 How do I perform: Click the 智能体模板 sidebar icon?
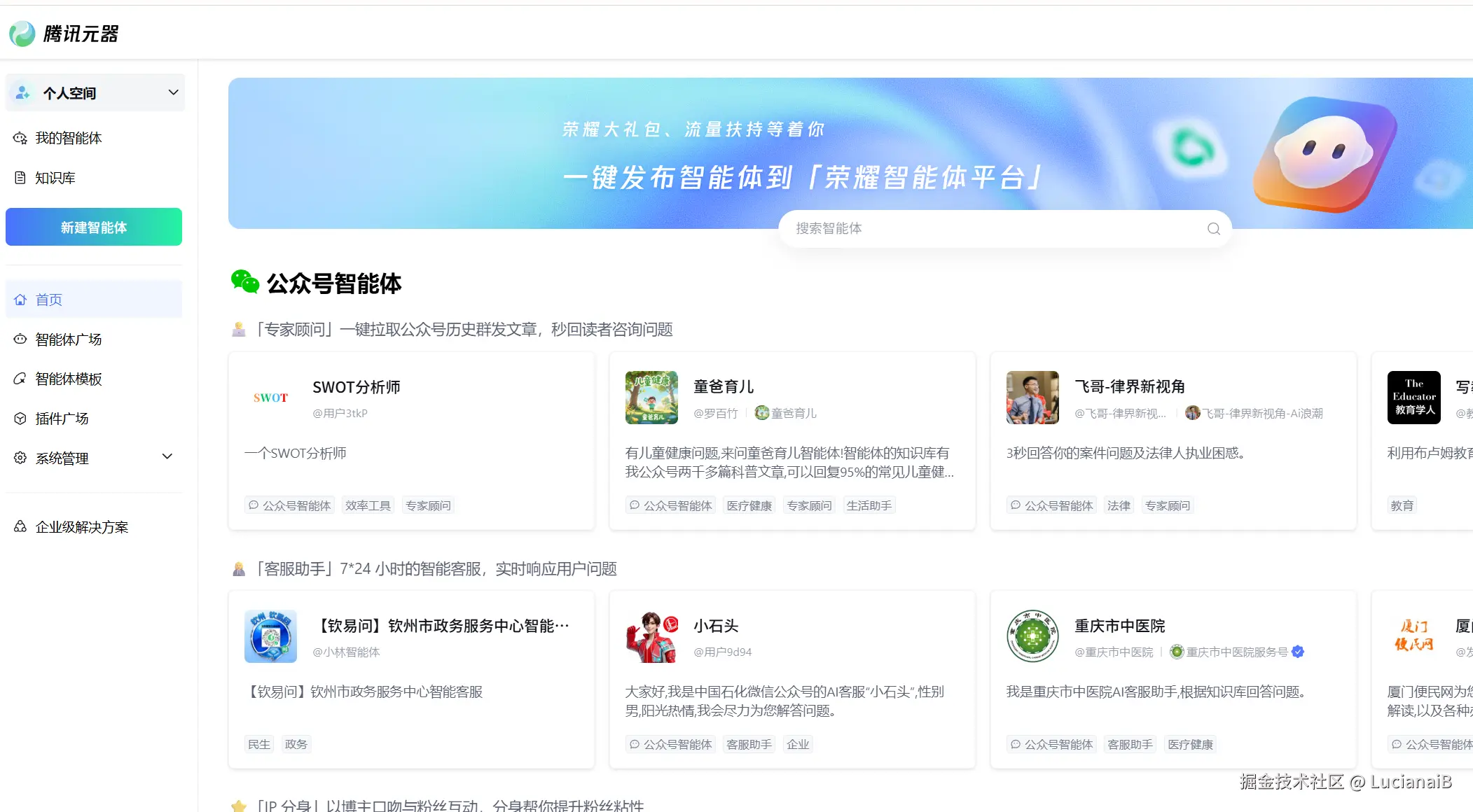tap(20, 378)
